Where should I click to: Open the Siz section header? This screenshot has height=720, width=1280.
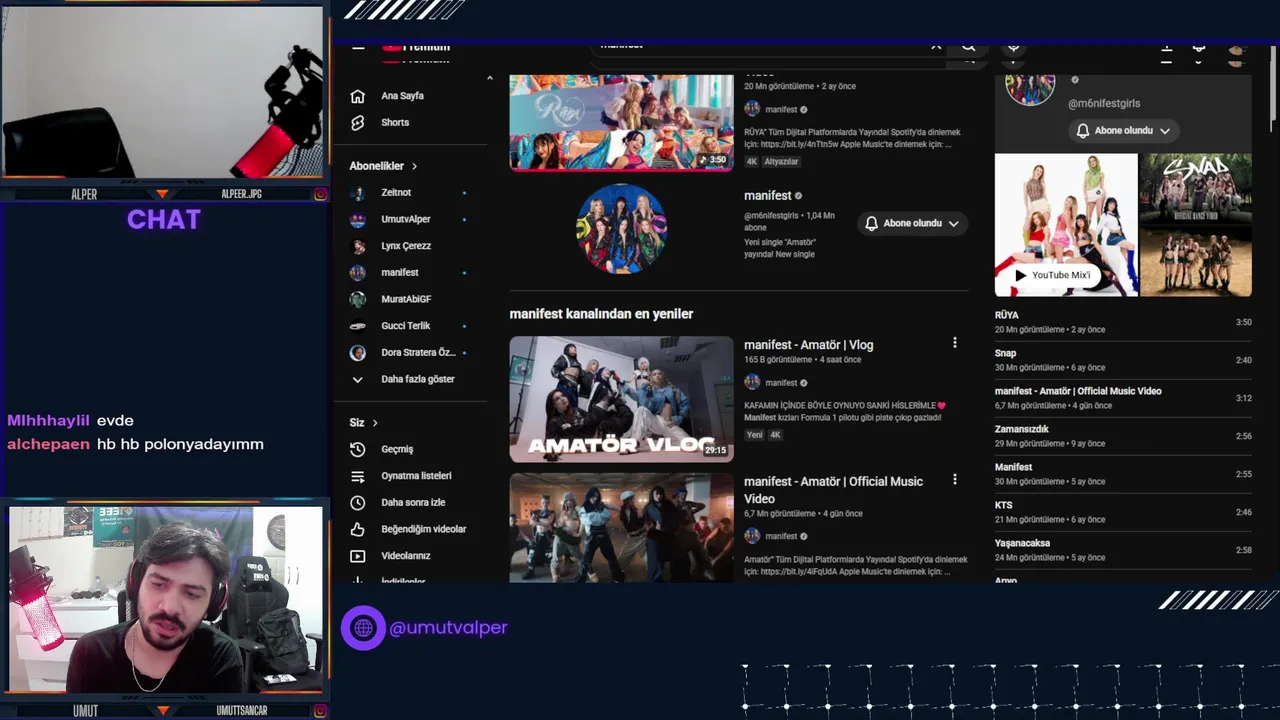364,422
